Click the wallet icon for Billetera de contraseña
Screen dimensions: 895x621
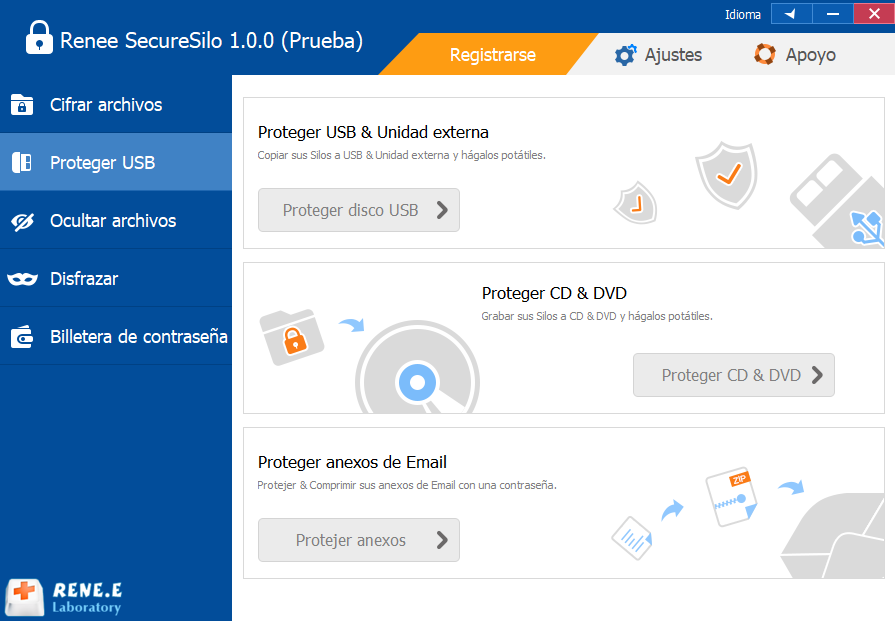pyautogui.click(x=23, y=337)
